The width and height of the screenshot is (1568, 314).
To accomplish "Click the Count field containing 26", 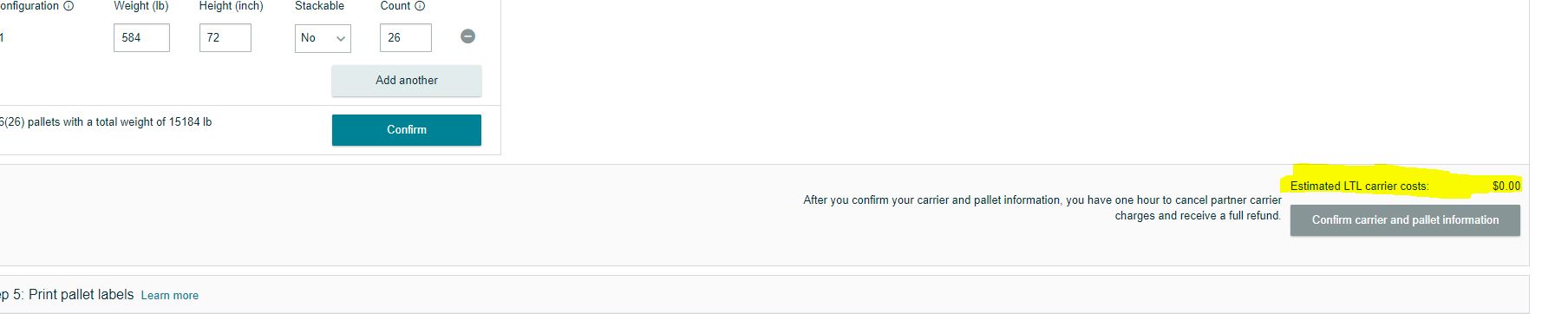I will tap(406, 38).
